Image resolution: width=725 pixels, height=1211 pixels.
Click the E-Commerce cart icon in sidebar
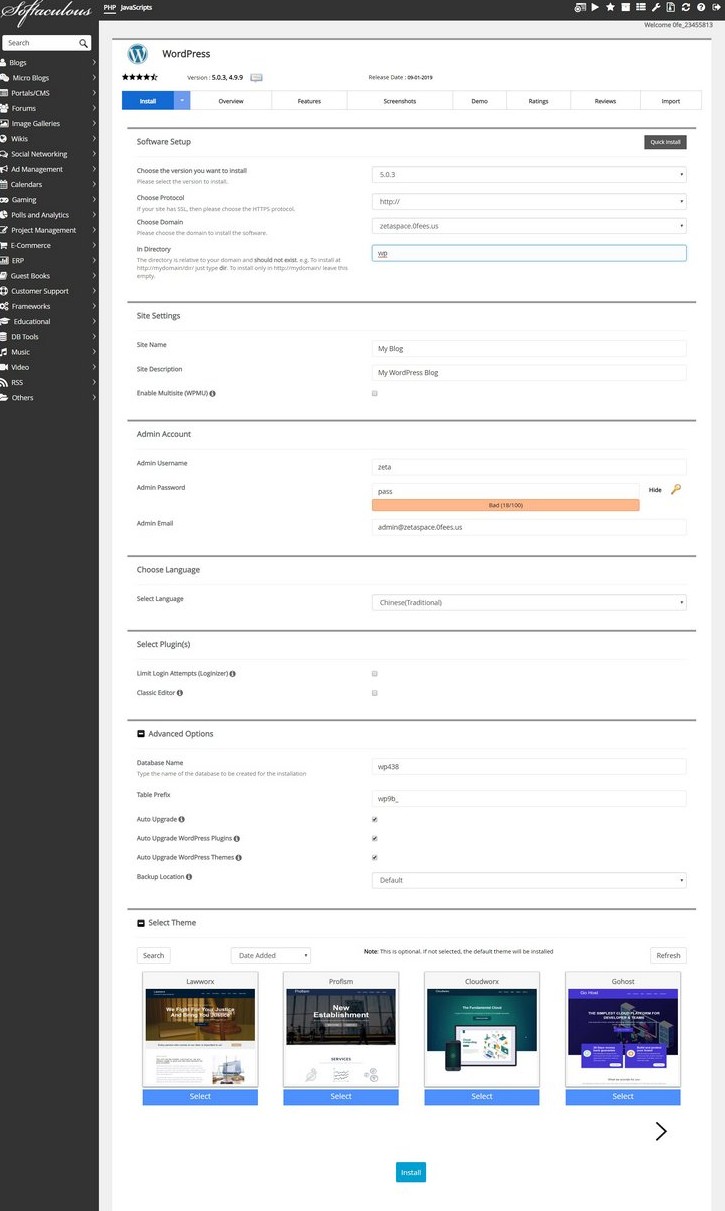click(4, 245)
